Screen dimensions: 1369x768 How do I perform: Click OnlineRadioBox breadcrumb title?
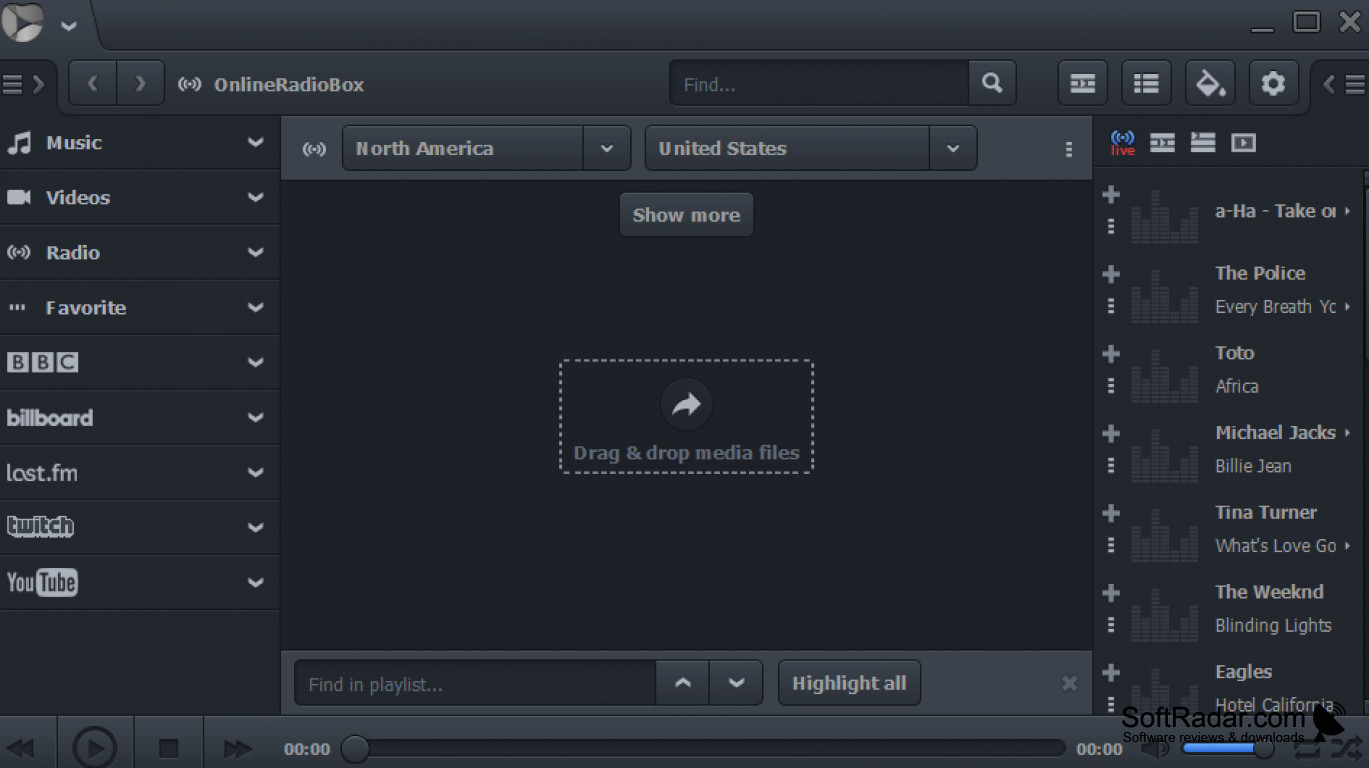(288, 85)
